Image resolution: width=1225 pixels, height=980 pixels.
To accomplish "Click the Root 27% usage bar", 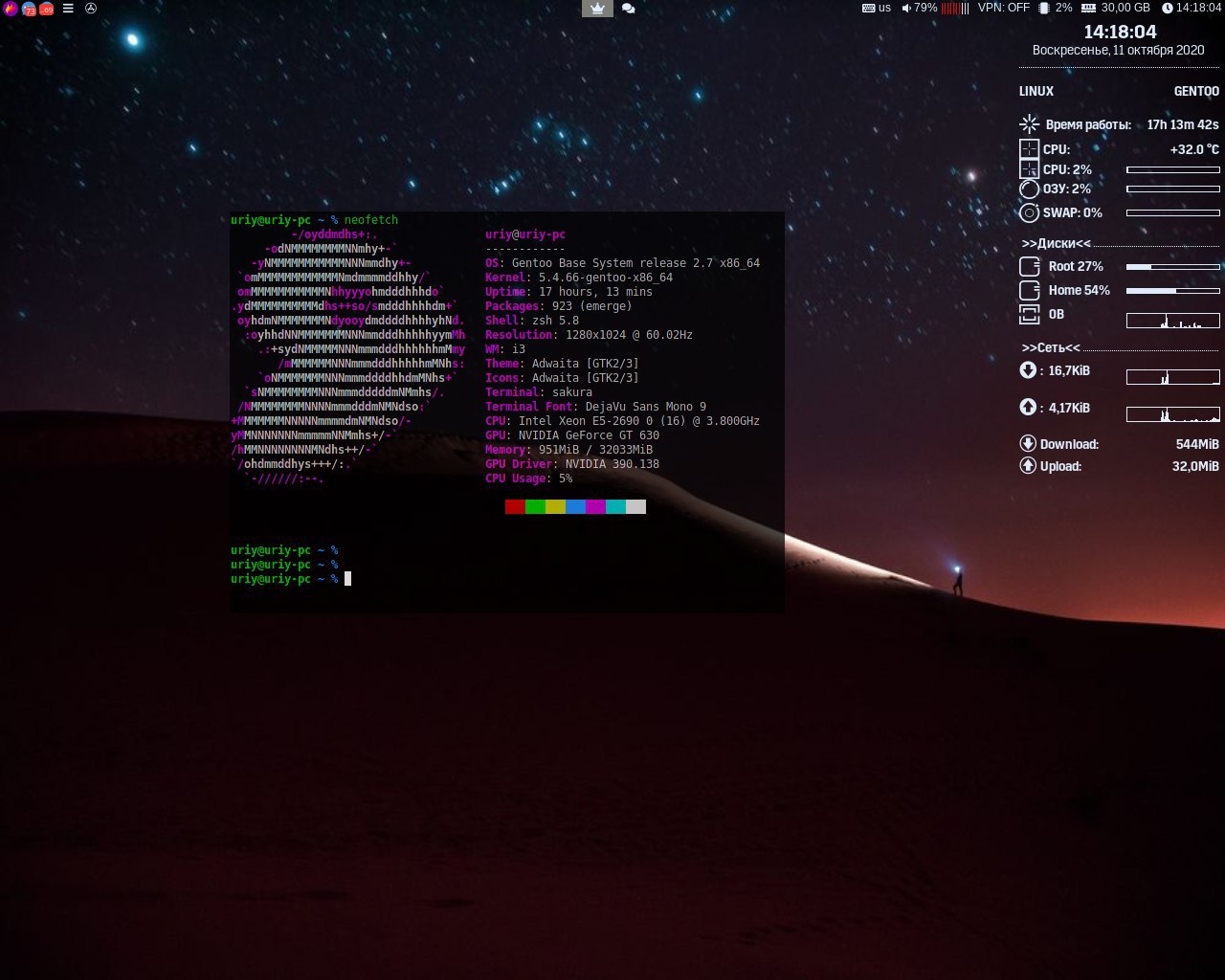I will point(1173,266).
